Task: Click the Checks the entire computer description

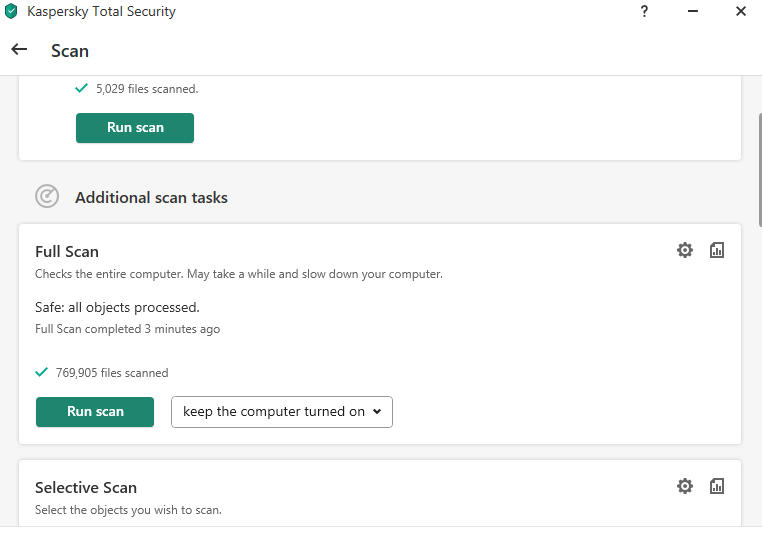Action: click(239, 274)
